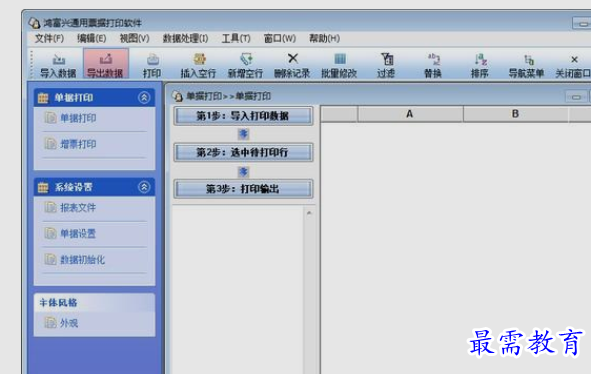Click the 单据打印 sub-window title icon
The image size is (591, 374).
point(178,96)
